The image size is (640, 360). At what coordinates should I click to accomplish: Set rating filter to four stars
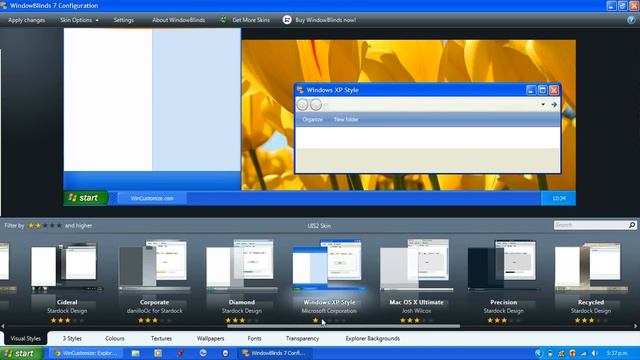(x=52, y=225)
